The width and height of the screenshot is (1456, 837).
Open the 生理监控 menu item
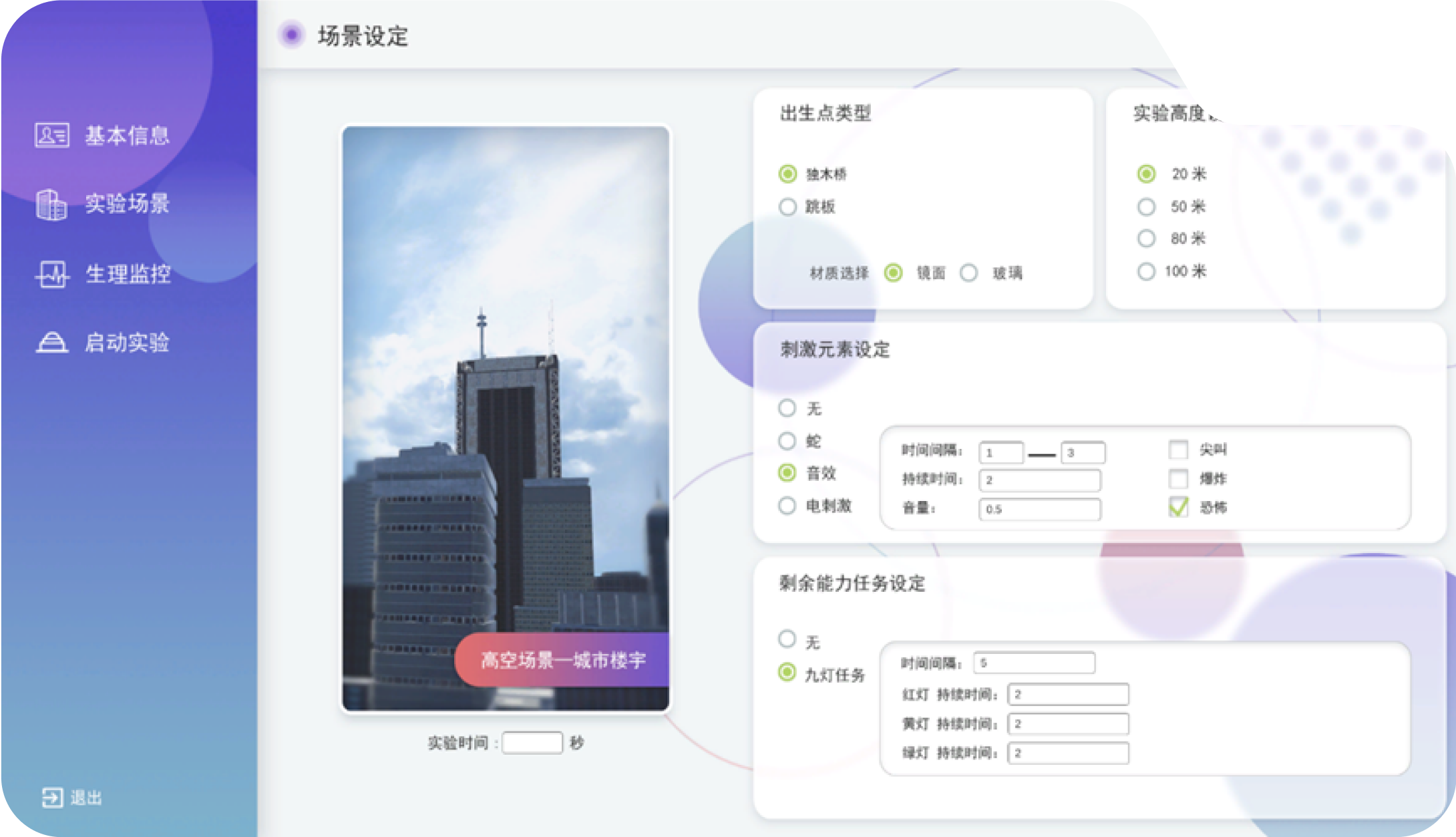[128, 274]
